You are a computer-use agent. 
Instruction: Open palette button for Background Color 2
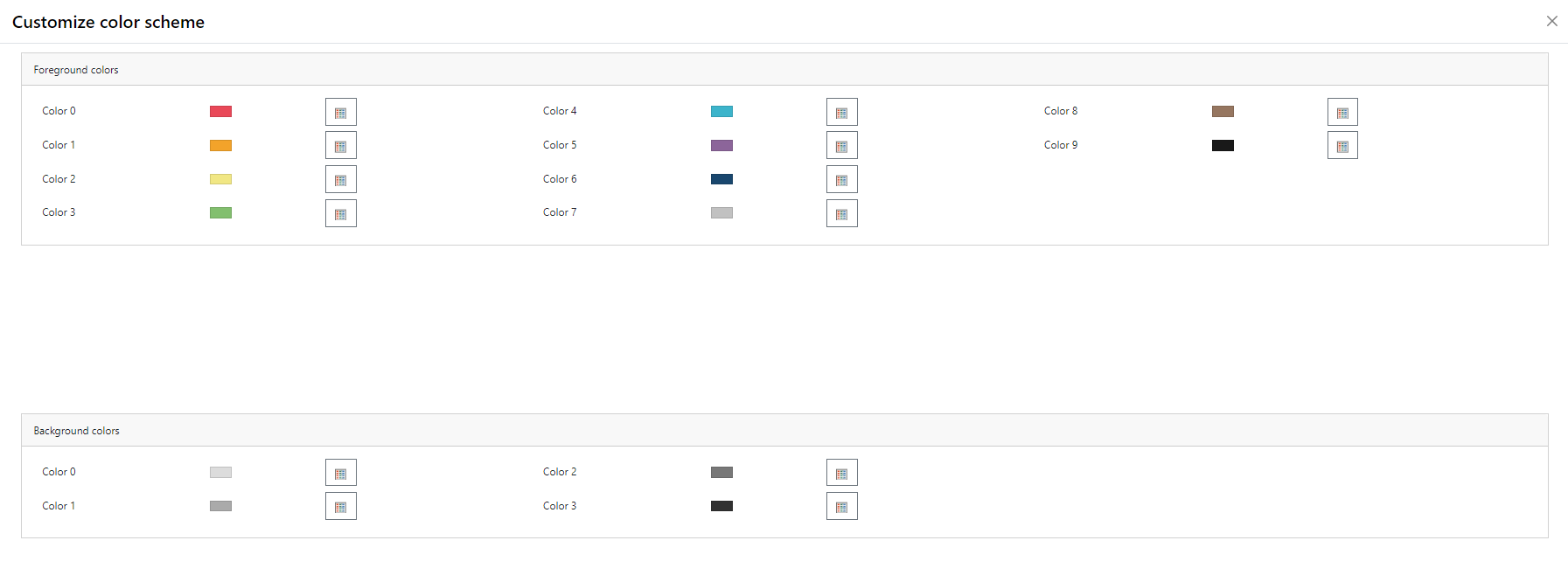pos(841,473)
